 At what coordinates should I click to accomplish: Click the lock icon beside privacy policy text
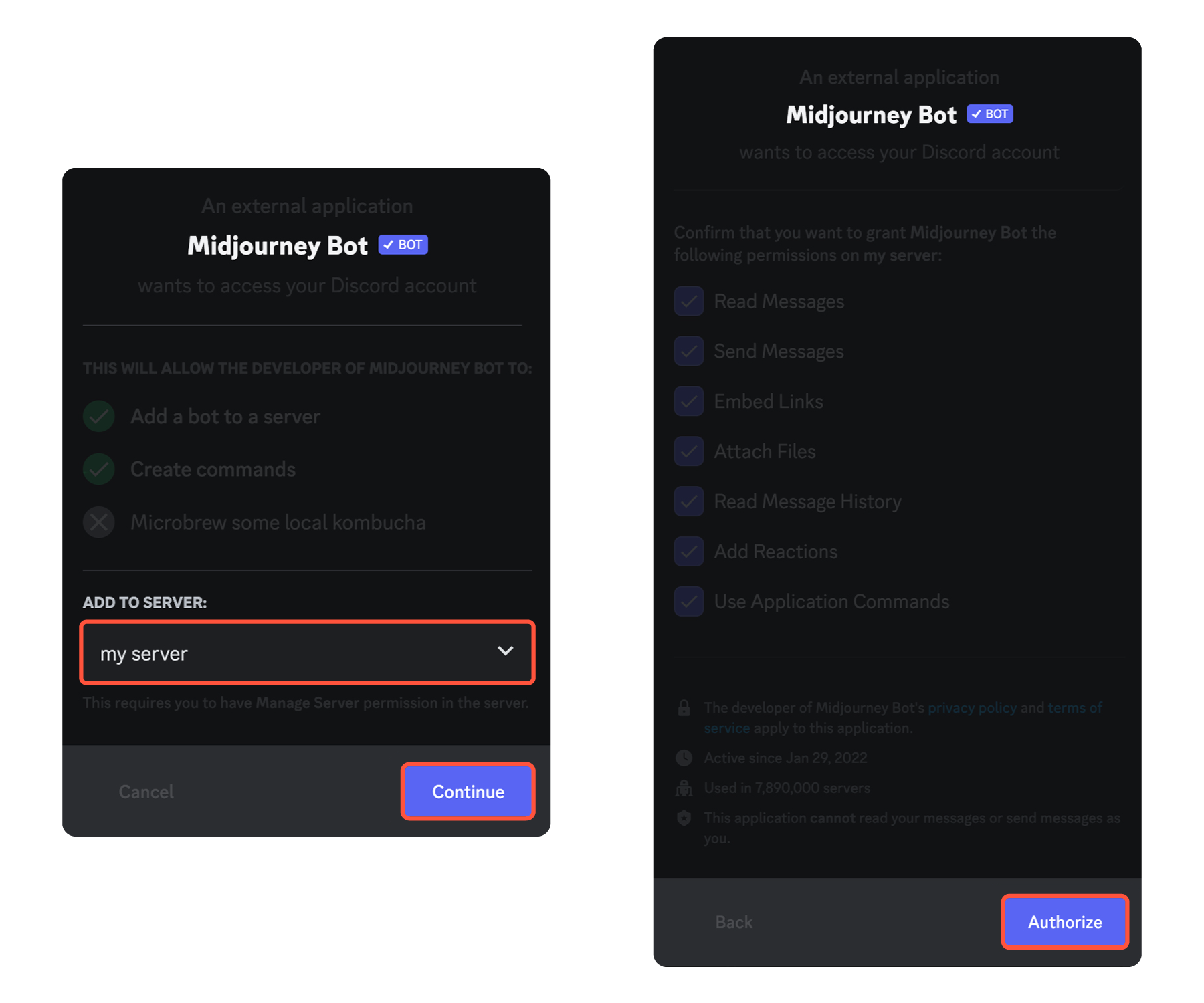coord(684,708)
